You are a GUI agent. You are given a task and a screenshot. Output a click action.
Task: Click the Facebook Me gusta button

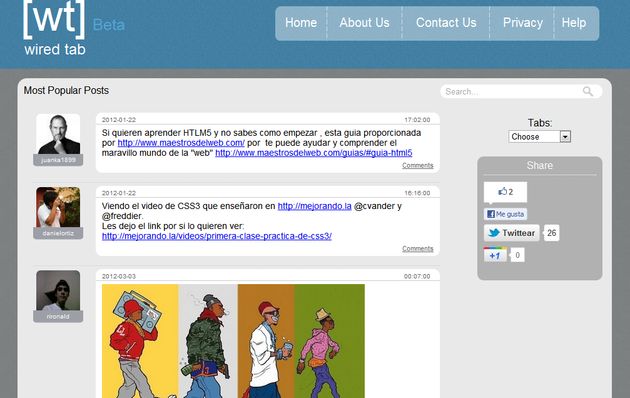tap(505, 214)
